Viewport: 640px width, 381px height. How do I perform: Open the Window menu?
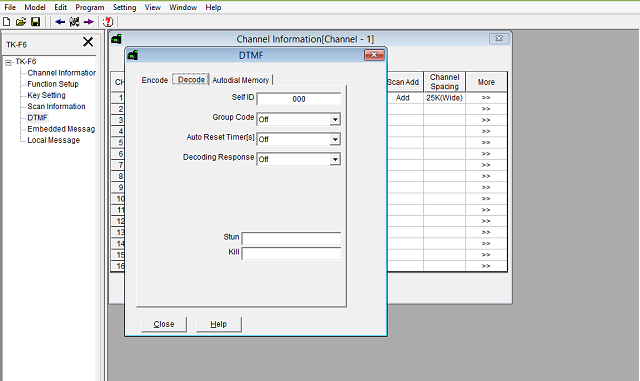tap(183, 7)
